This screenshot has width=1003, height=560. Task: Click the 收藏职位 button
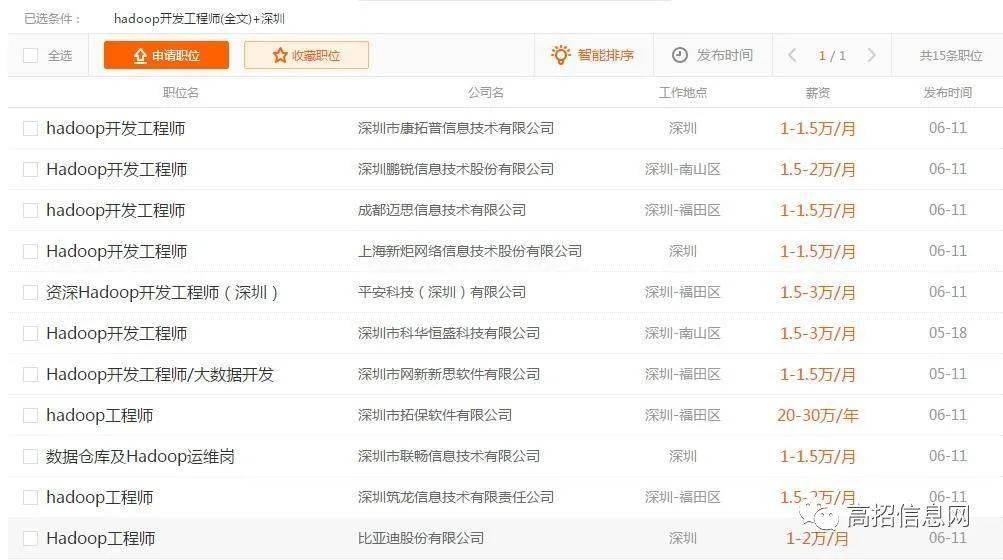306,55
